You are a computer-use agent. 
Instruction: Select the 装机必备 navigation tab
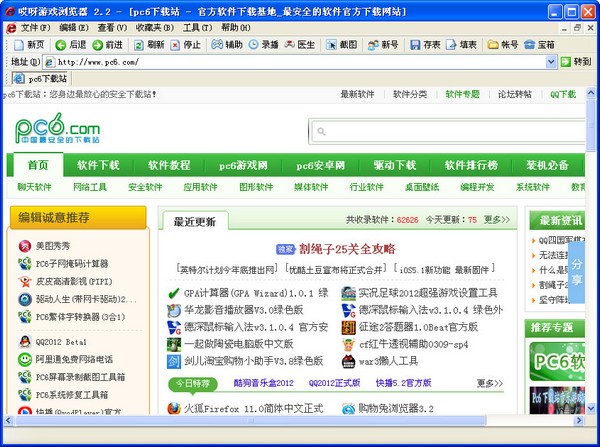click(x=547, y=165)
